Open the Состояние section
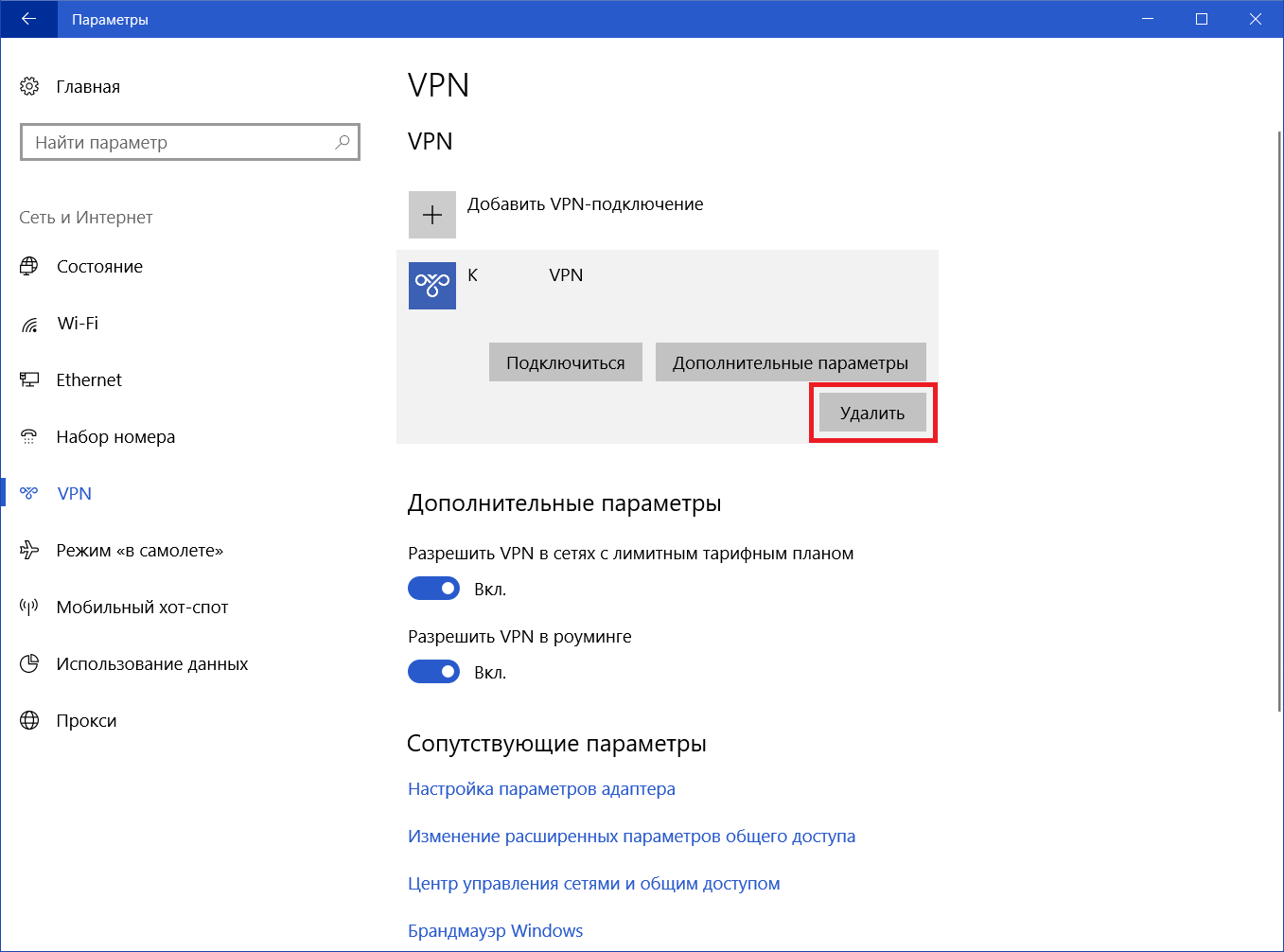Image resolution: width=1284 pixels, height=952 pixels. pyautogui.click(x=99, y=267)
